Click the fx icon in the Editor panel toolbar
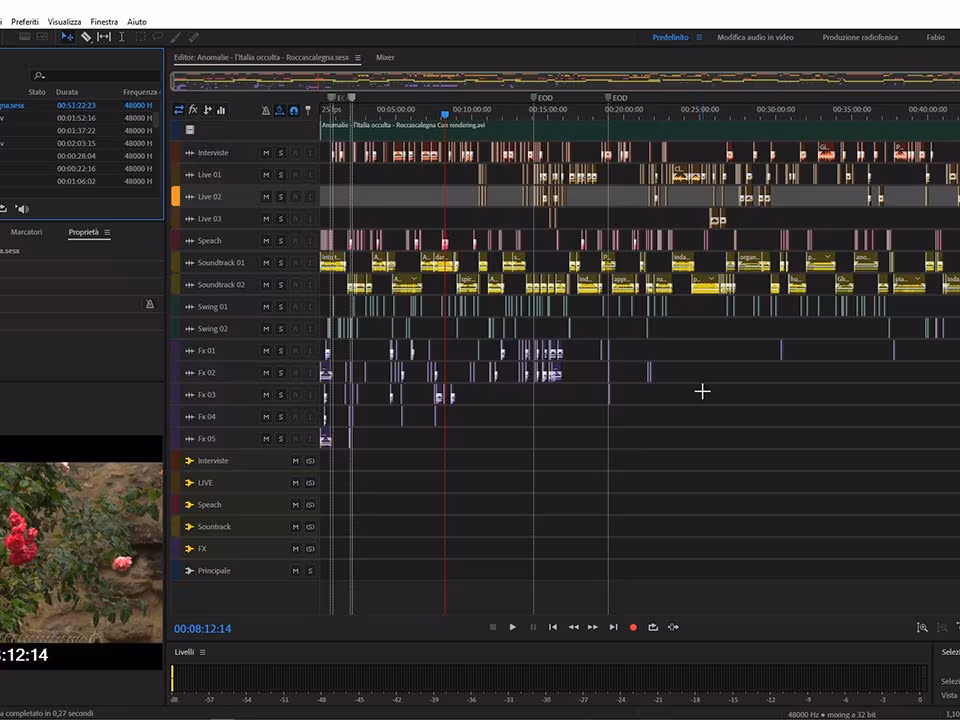Image resolution: width=960 pixels, height=720 pixels. (x=192, y=110)
